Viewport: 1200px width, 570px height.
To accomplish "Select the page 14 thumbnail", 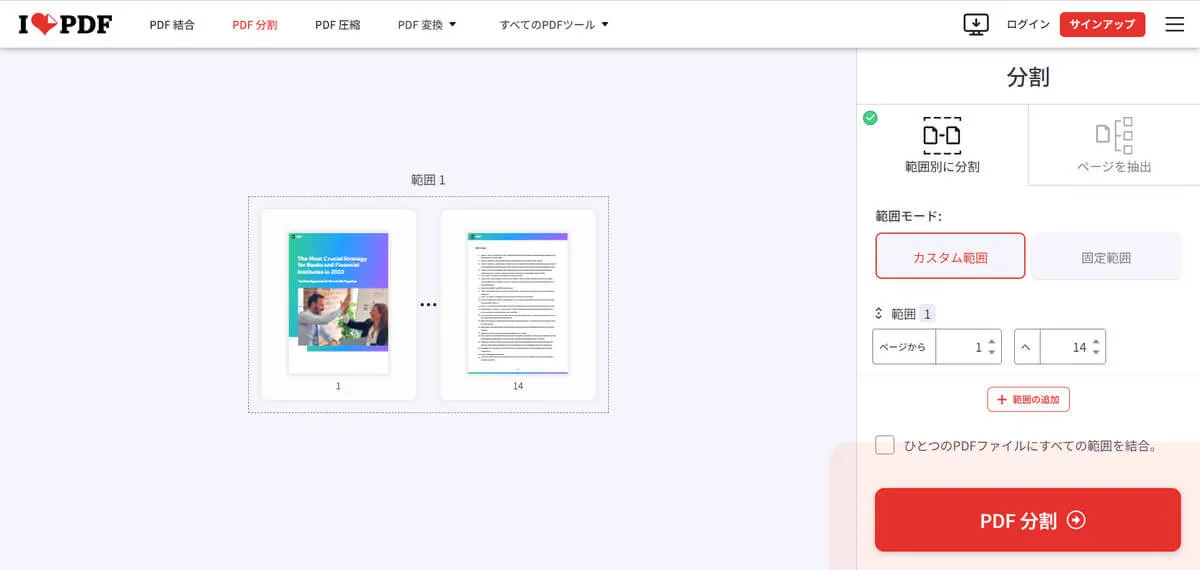I will point(517,303).
